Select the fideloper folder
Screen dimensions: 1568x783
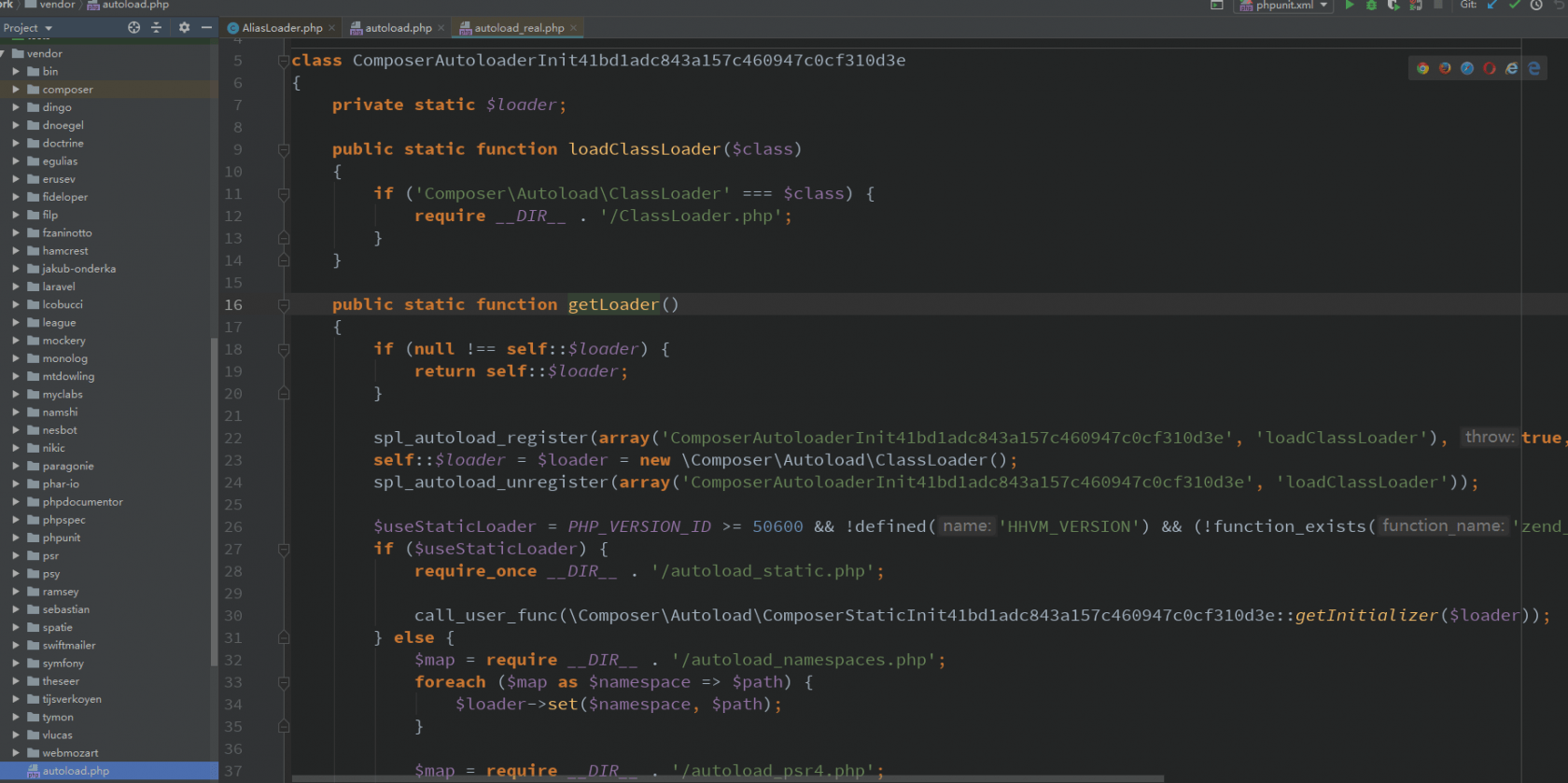64,197
